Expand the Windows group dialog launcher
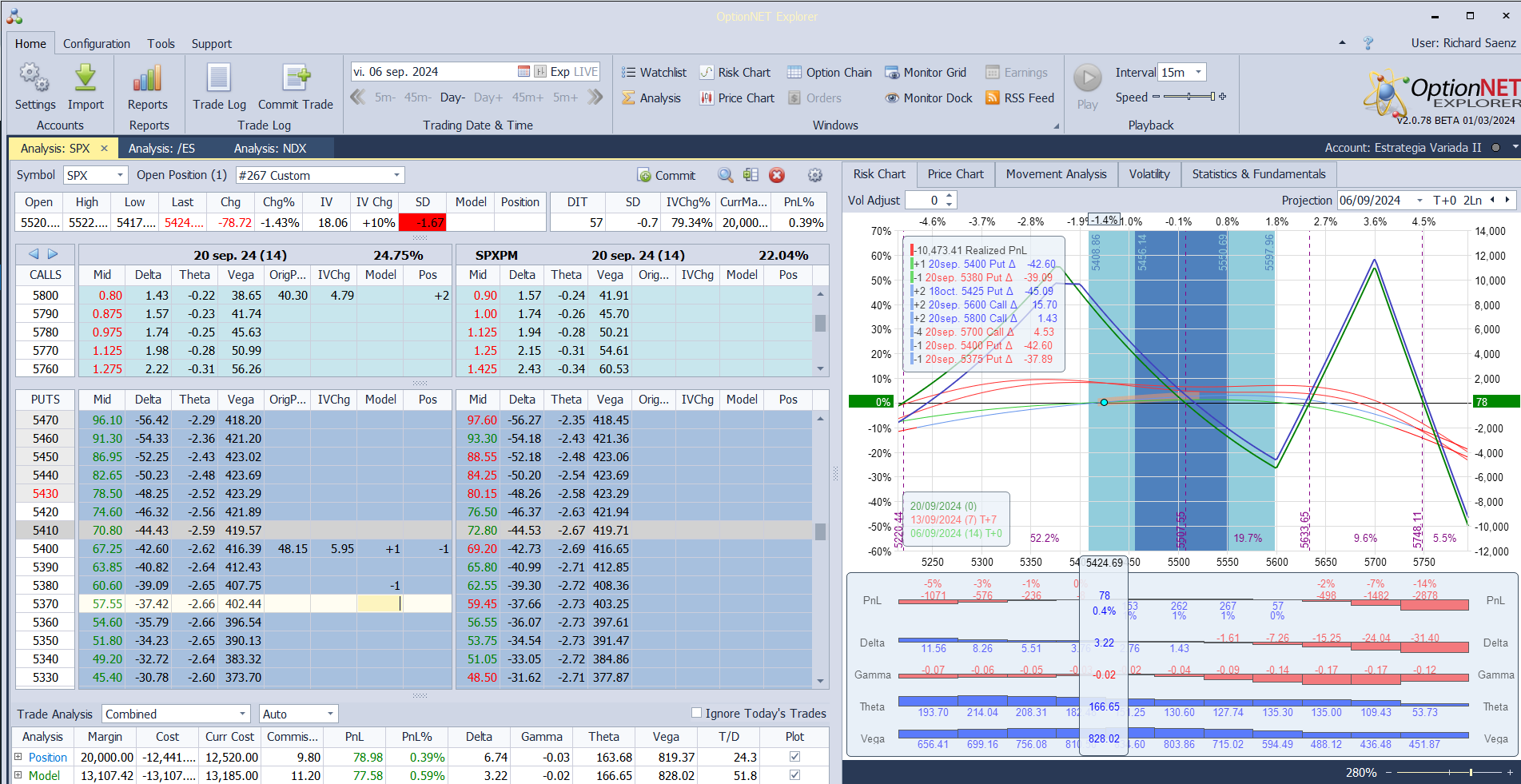The width and height of the screenshot is (1521, 784). [x=1056, y=125]
